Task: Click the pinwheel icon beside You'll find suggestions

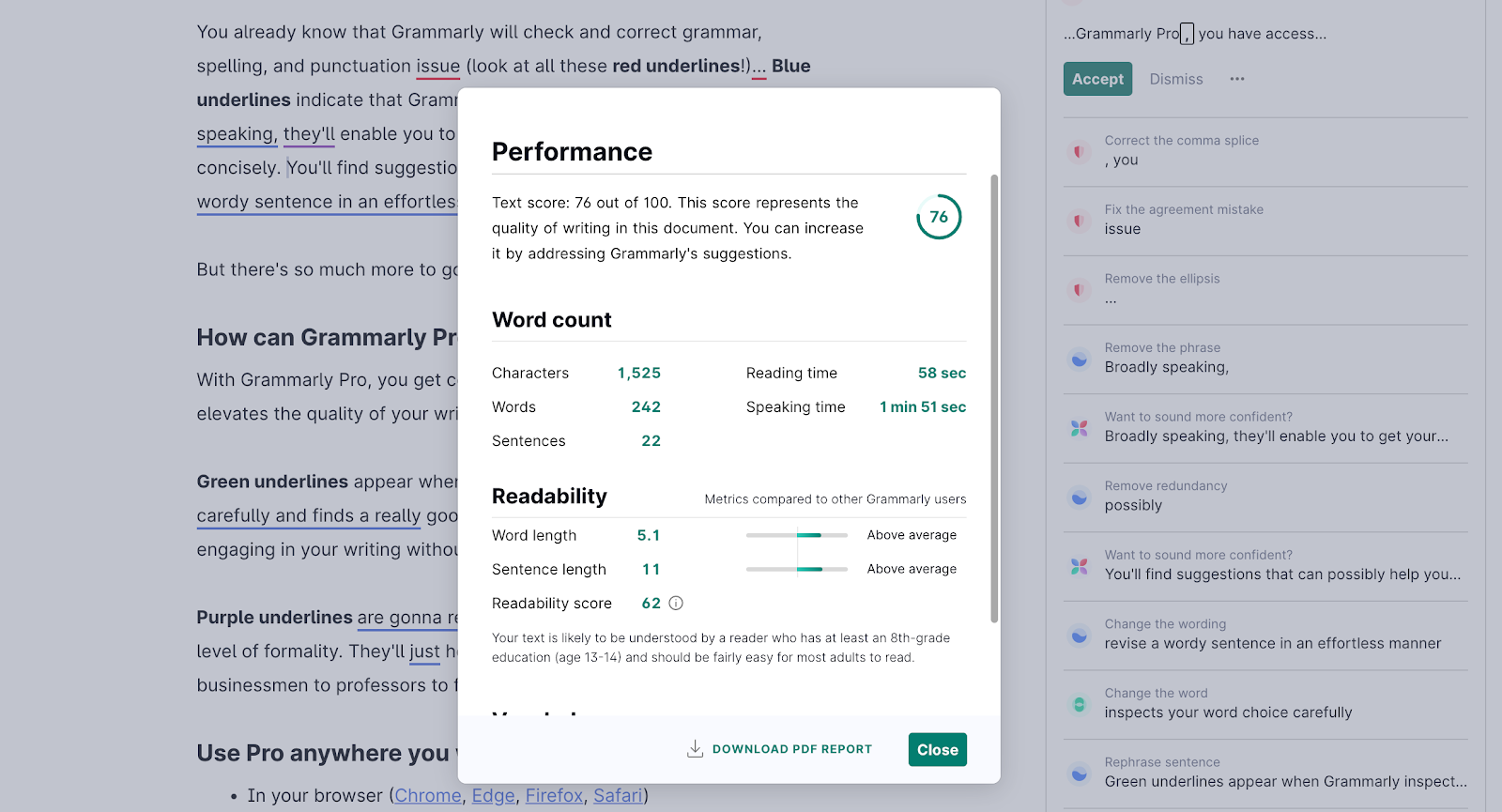Action: point(1080,566)
